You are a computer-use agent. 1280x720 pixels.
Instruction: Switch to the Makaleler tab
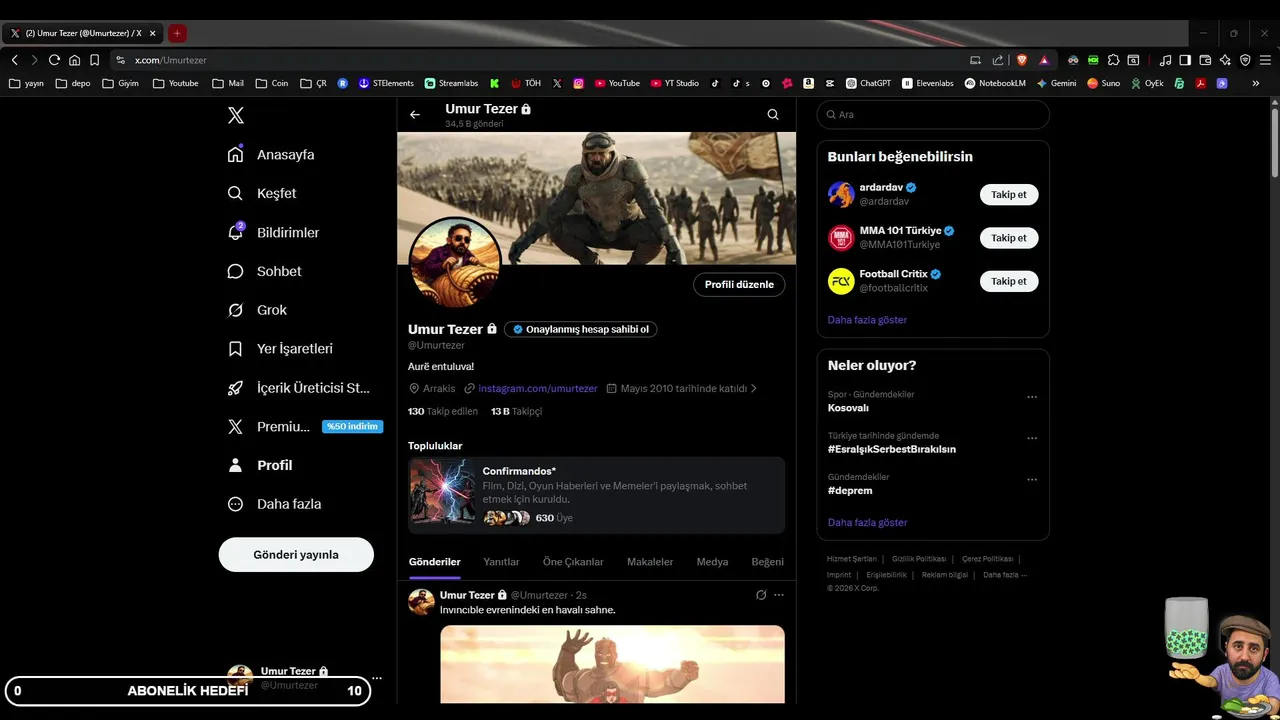[650, 562]
